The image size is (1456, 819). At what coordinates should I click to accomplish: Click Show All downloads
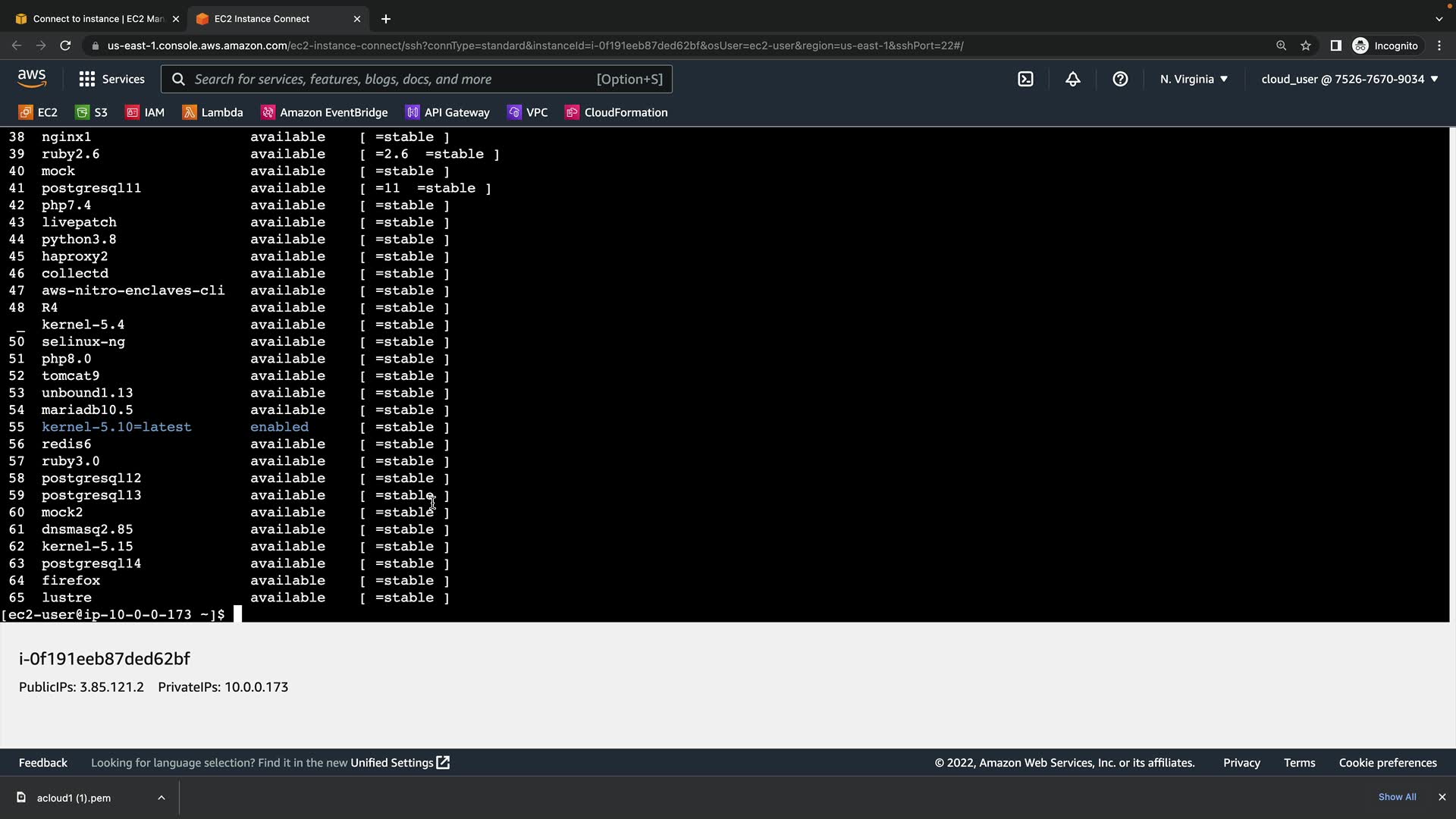1397,797
